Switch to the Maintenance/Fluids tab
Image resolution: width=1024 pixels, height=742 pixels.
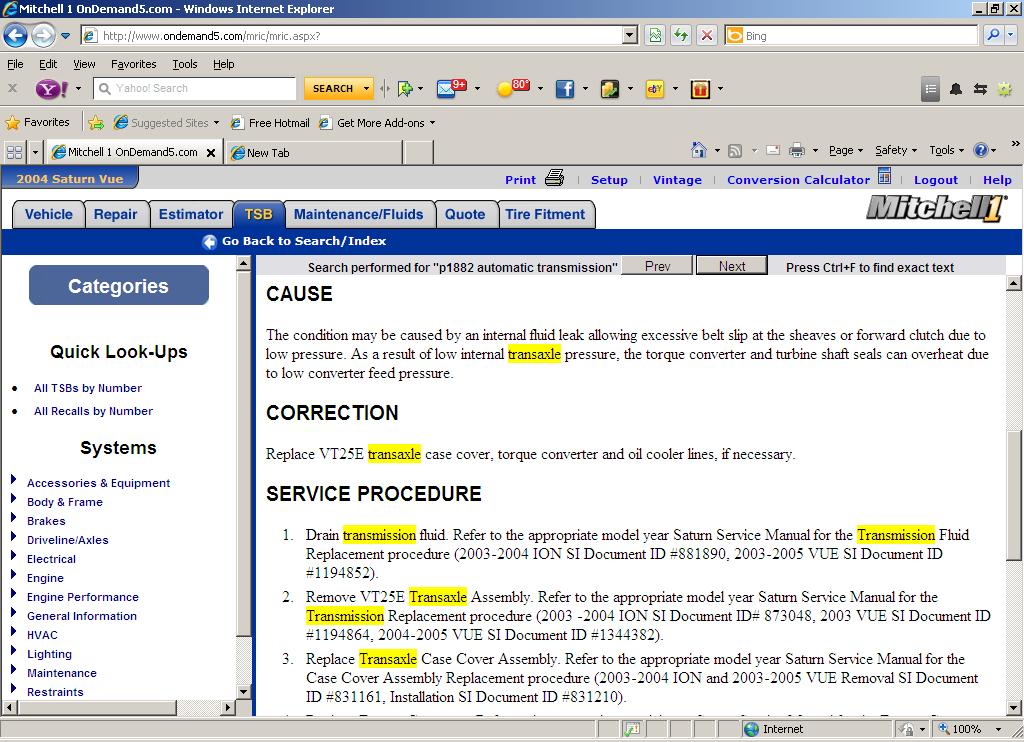point(359,214)
